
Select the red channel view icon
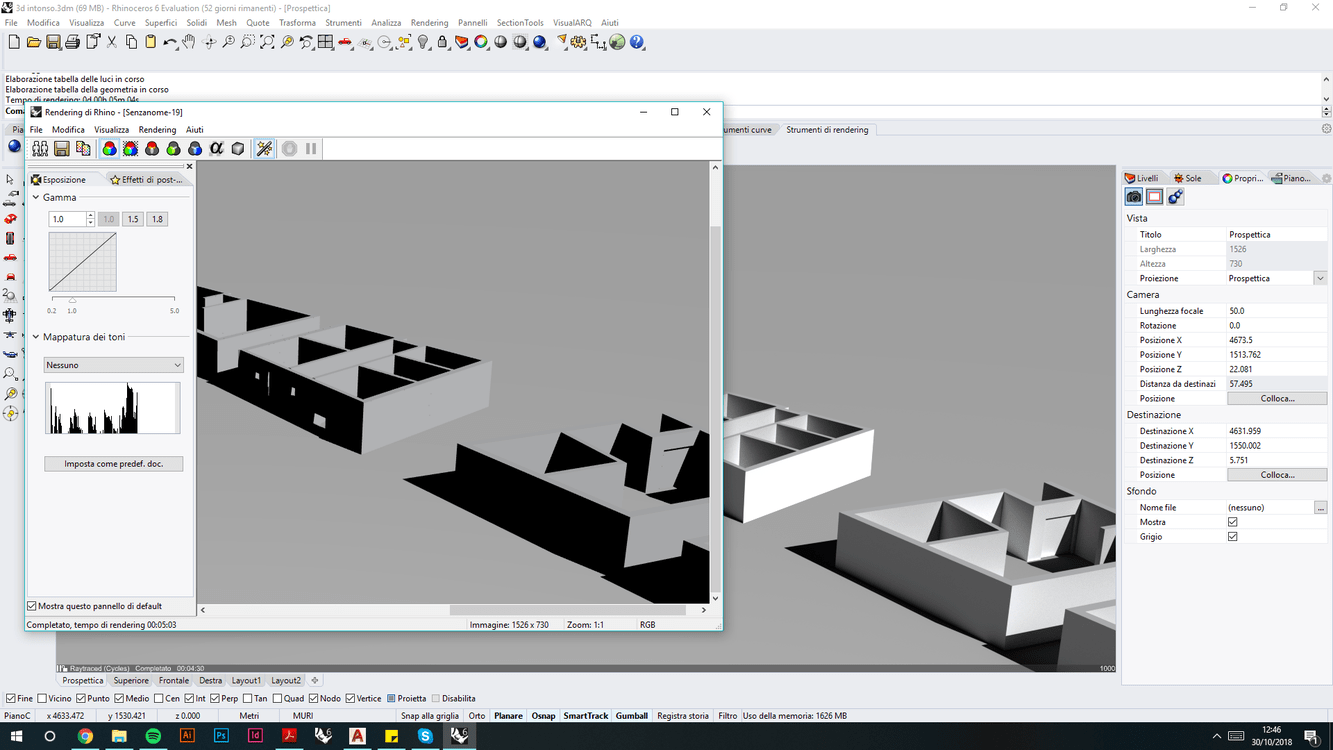(152, 149)
